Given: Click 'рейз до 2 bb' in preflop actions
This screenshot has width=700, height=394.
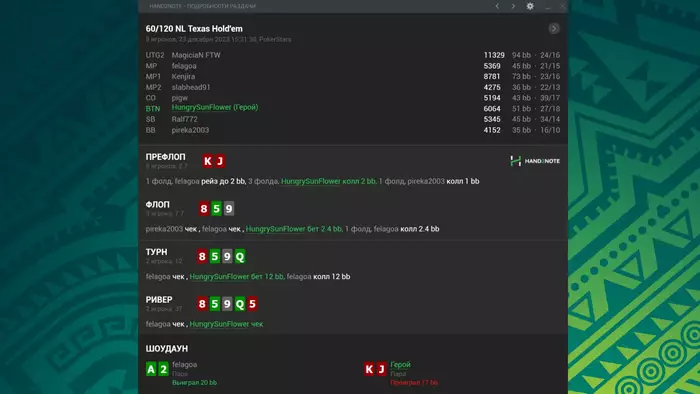Looking at the screenshot, I should point(224,181).
